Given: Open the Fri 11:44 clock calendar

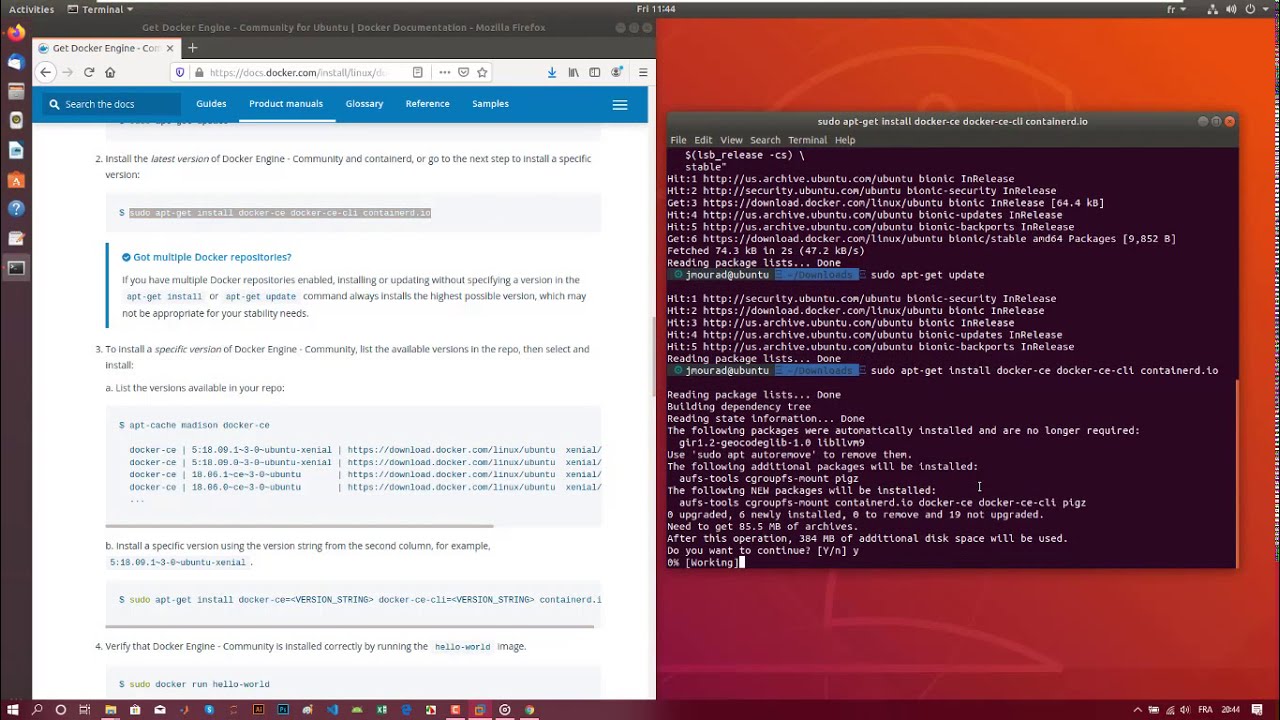Looking at the screenshot, I should [x=655, y=9].
